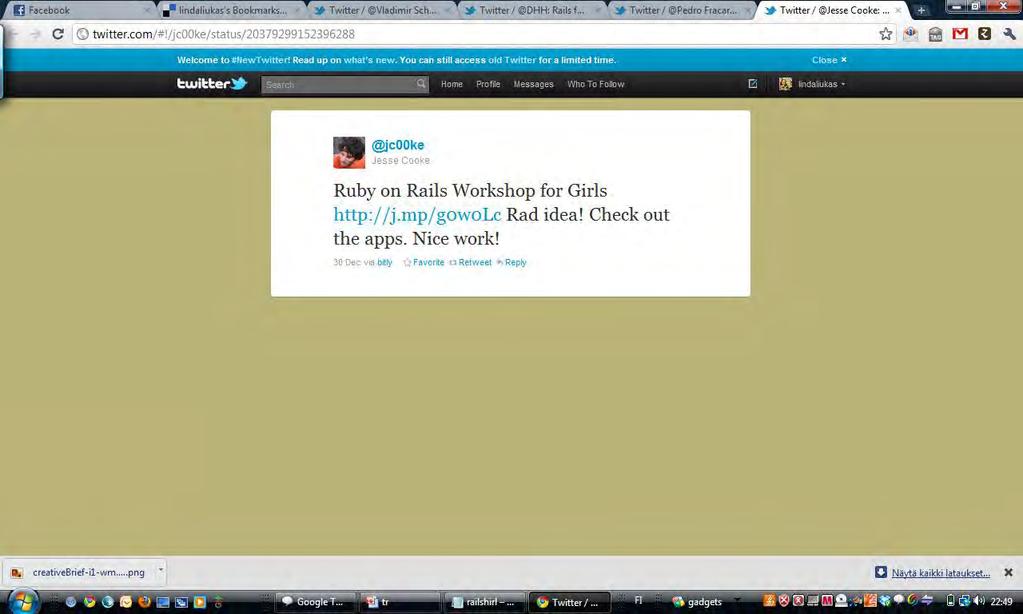Open the creativeBrief download options arrow
Screen dimensions: 1023x614
coord(160,570)
